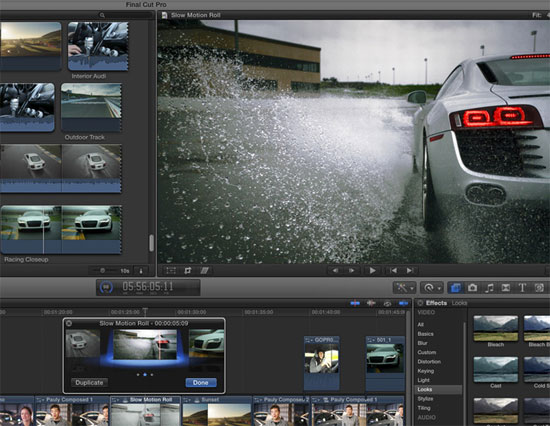Toggle audio skimming waveform icon
This screenshot has height=426, width=550.
point(371,303)
